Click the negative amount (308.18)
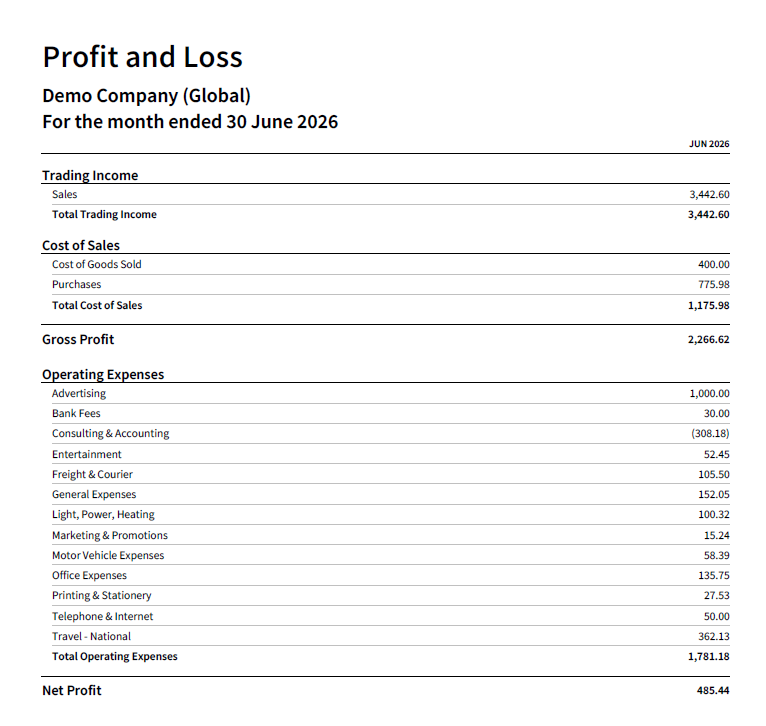 tap(710, 433)
